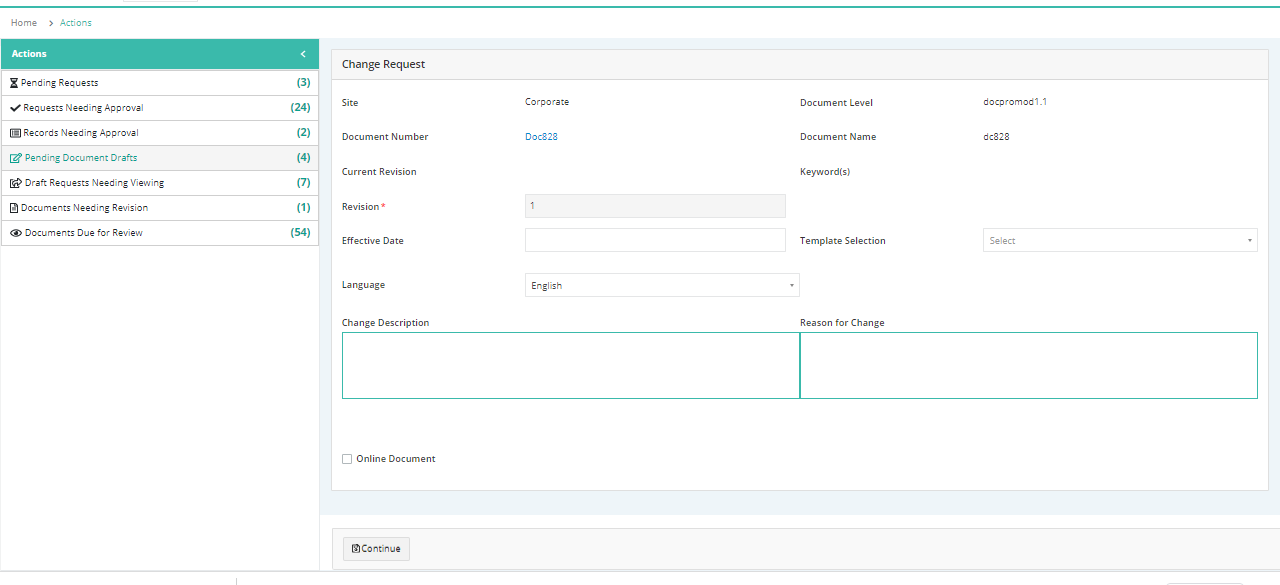Click the share icon beside Draft Requests Needing Viewing

click(x=16, y=183)
